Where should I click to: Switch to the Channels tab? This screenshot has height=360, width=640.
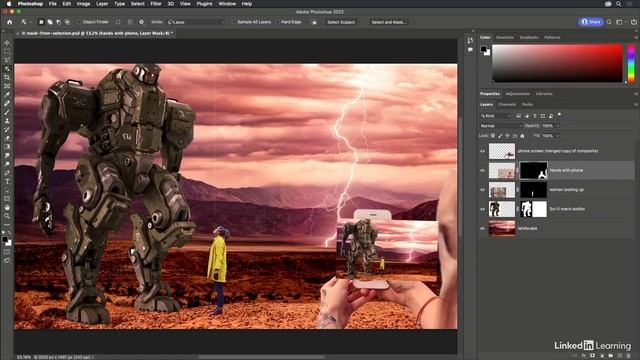pos(507,104)
